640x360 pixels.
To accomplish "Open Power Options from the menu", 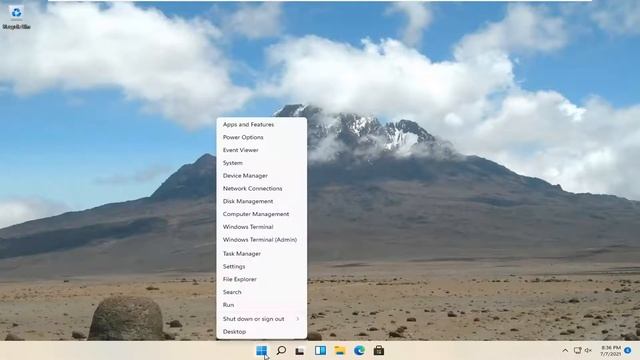I will point(262,137).
